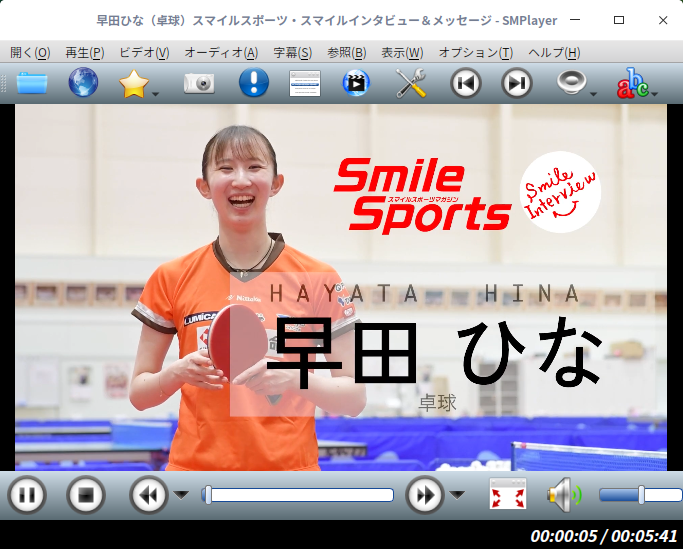Open URL with the globe icon
Screen dimensions: 683x549
point(83,82)
